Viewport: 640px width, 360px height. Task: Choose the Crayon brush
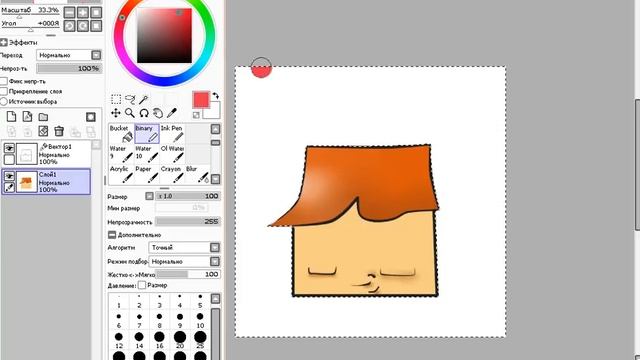point(172,174)
